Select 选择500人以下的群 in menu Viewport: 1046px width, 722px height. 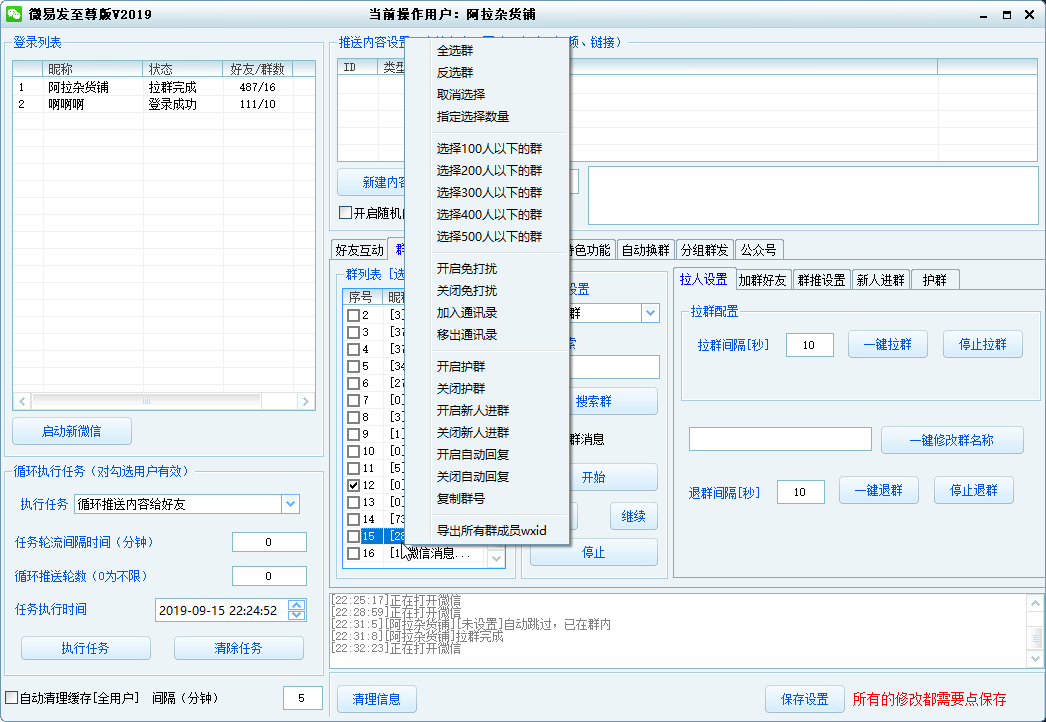pyautogui.click(x=490, y=236)
